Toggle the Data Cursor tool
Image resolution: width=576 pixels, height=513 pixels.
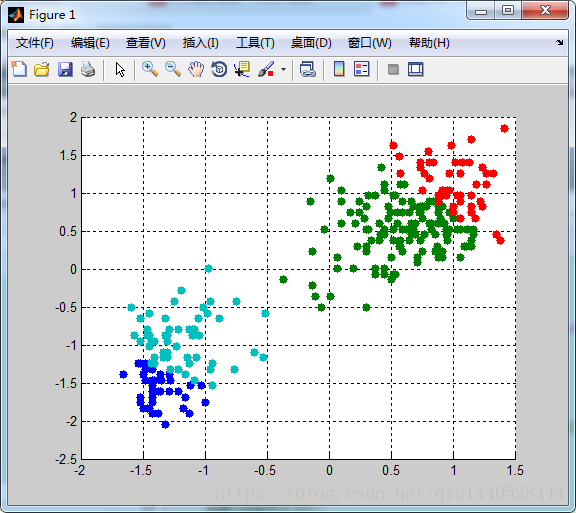point(242,69)
